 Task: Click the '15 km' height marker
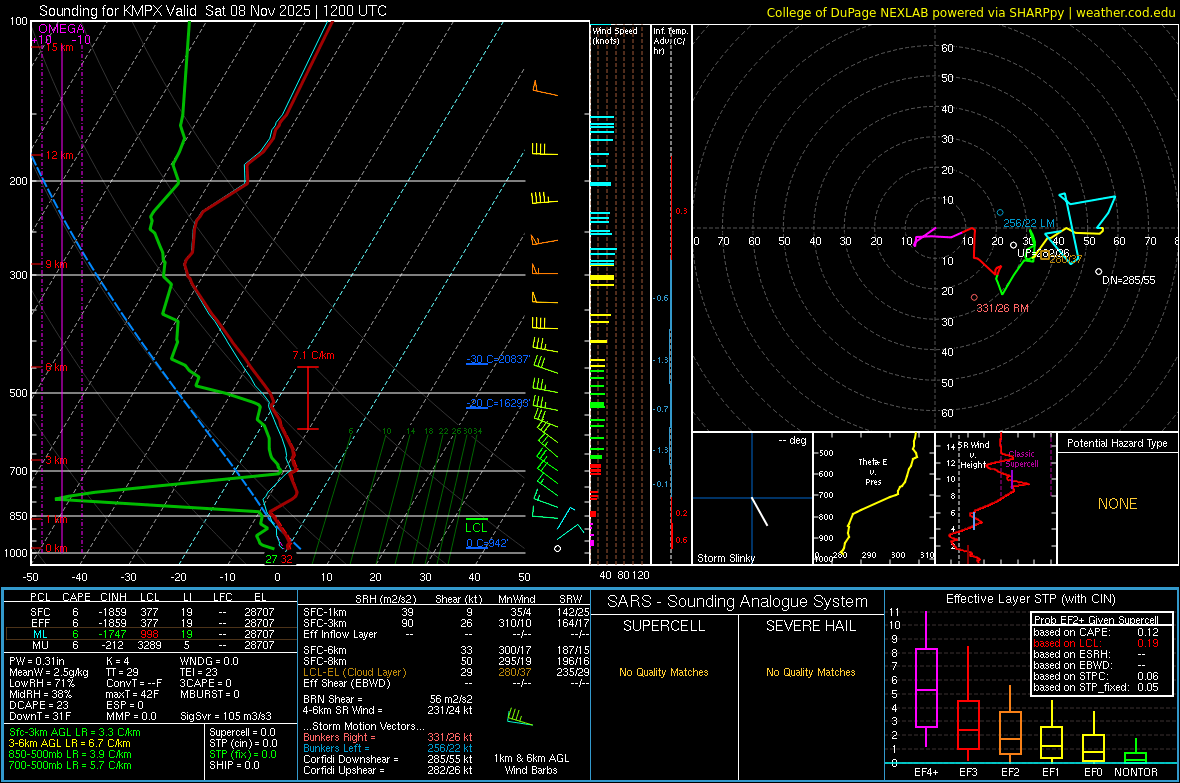pos(59,47)
